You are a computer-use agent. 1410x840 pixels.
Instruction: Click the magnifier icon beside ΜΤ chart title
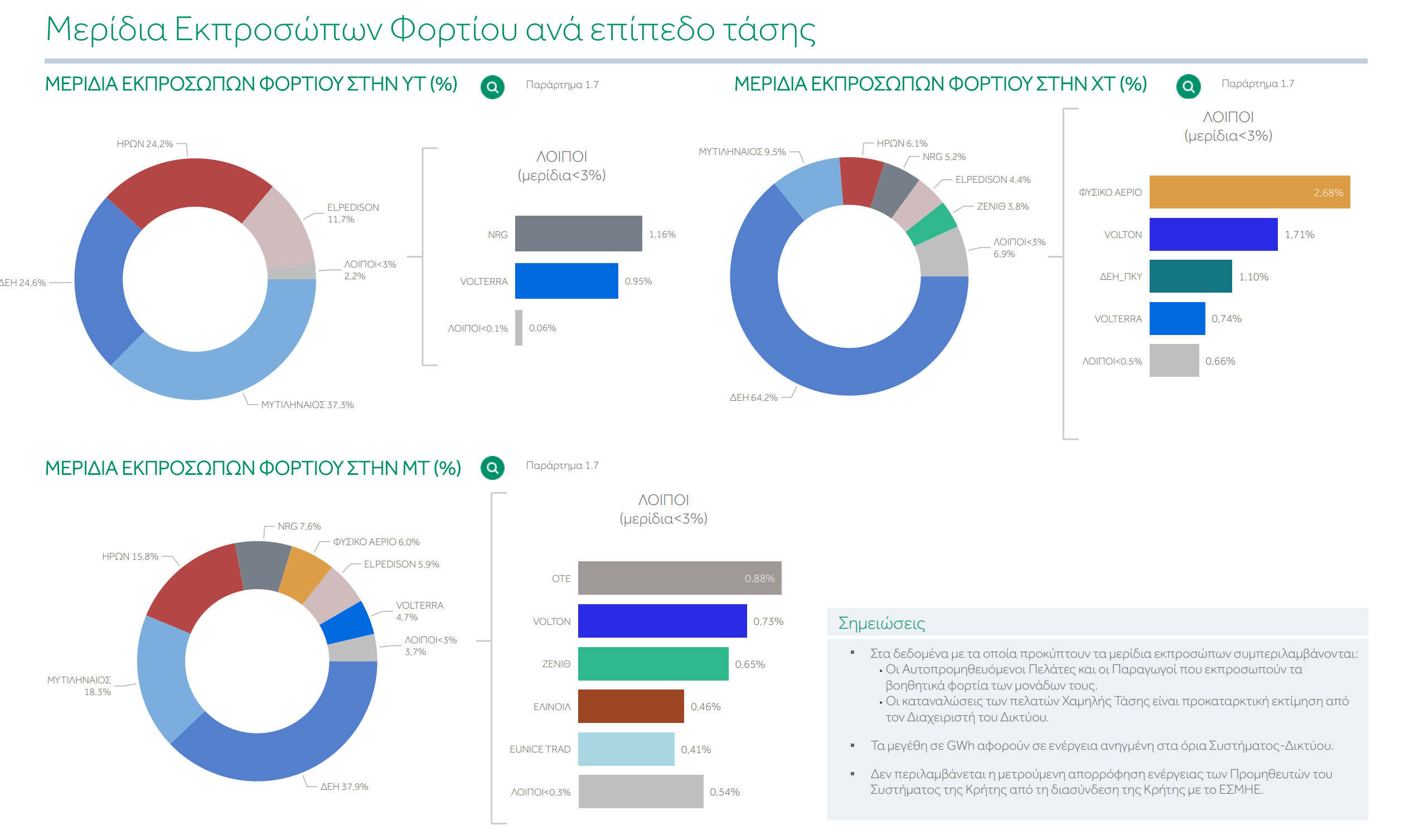click(492, 468)
